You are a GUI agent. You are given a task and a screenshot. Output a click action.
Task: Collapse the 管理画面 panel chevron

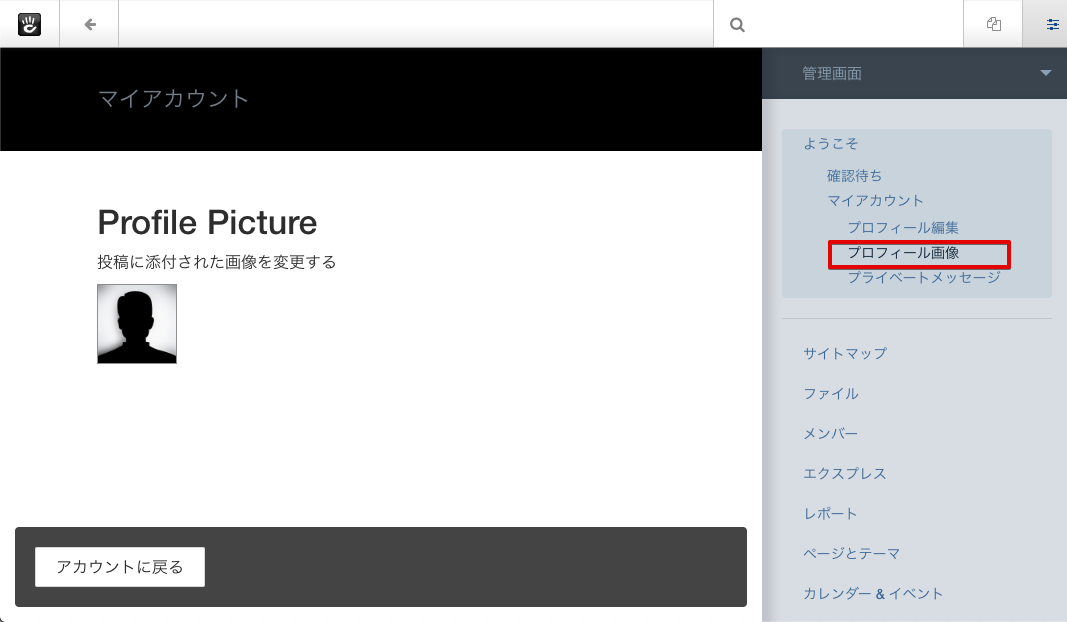(x=1046, y=73)
